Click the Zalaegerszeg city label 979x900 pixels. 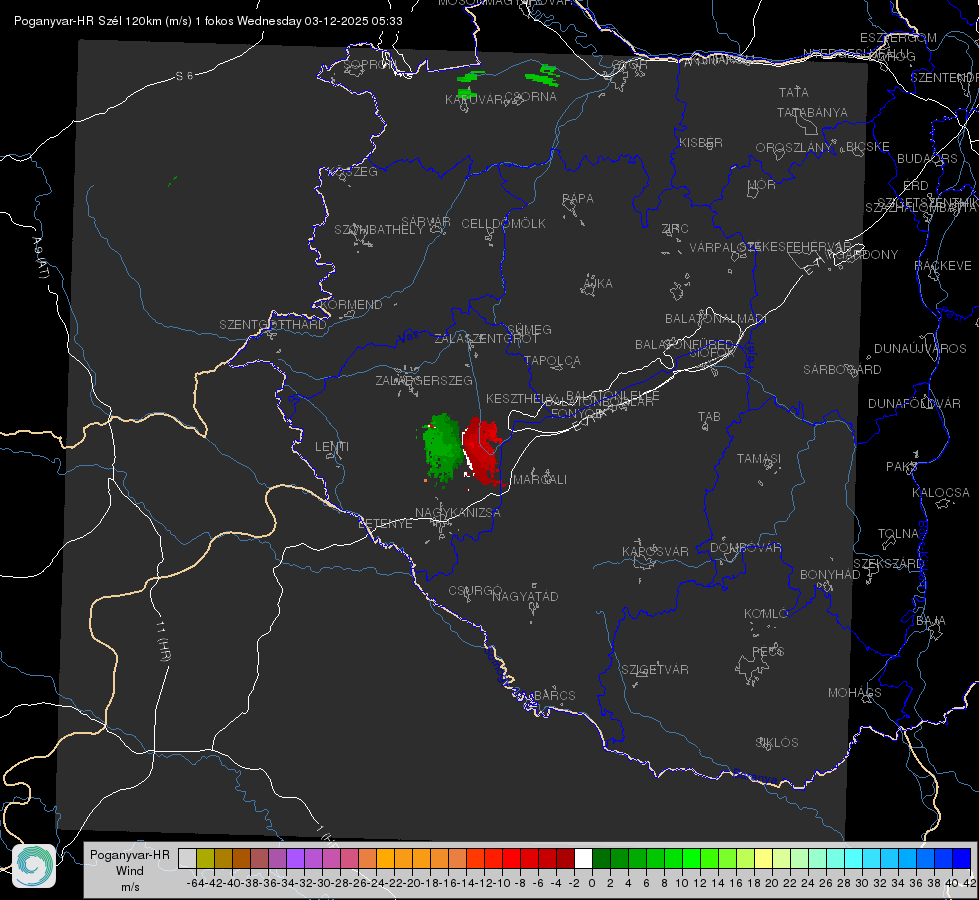(x=424, y=380)
